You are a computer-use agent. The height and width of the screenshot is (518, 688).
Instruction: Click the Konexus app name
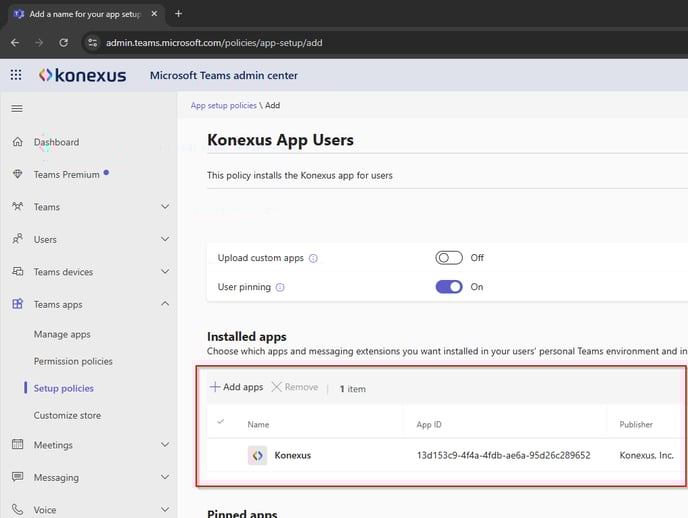tap(293, 455)
